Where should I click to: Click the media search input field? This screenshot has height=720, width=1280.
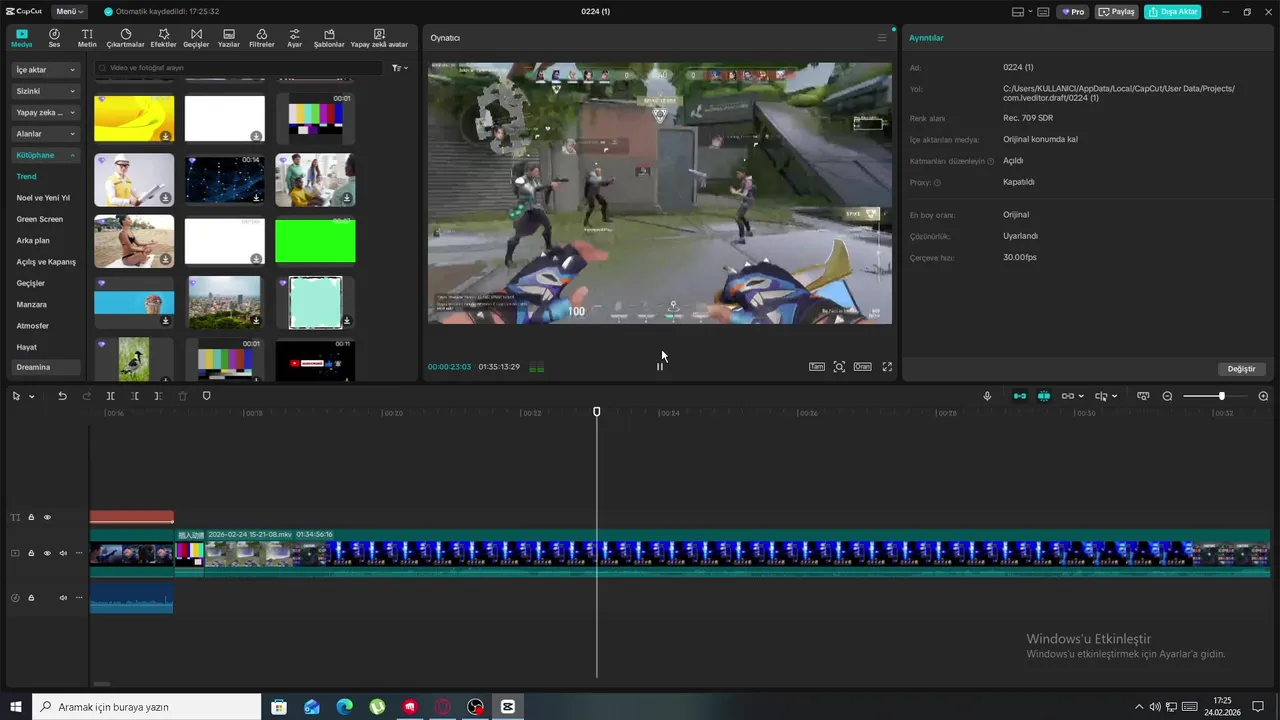click(x=238, y=68)
